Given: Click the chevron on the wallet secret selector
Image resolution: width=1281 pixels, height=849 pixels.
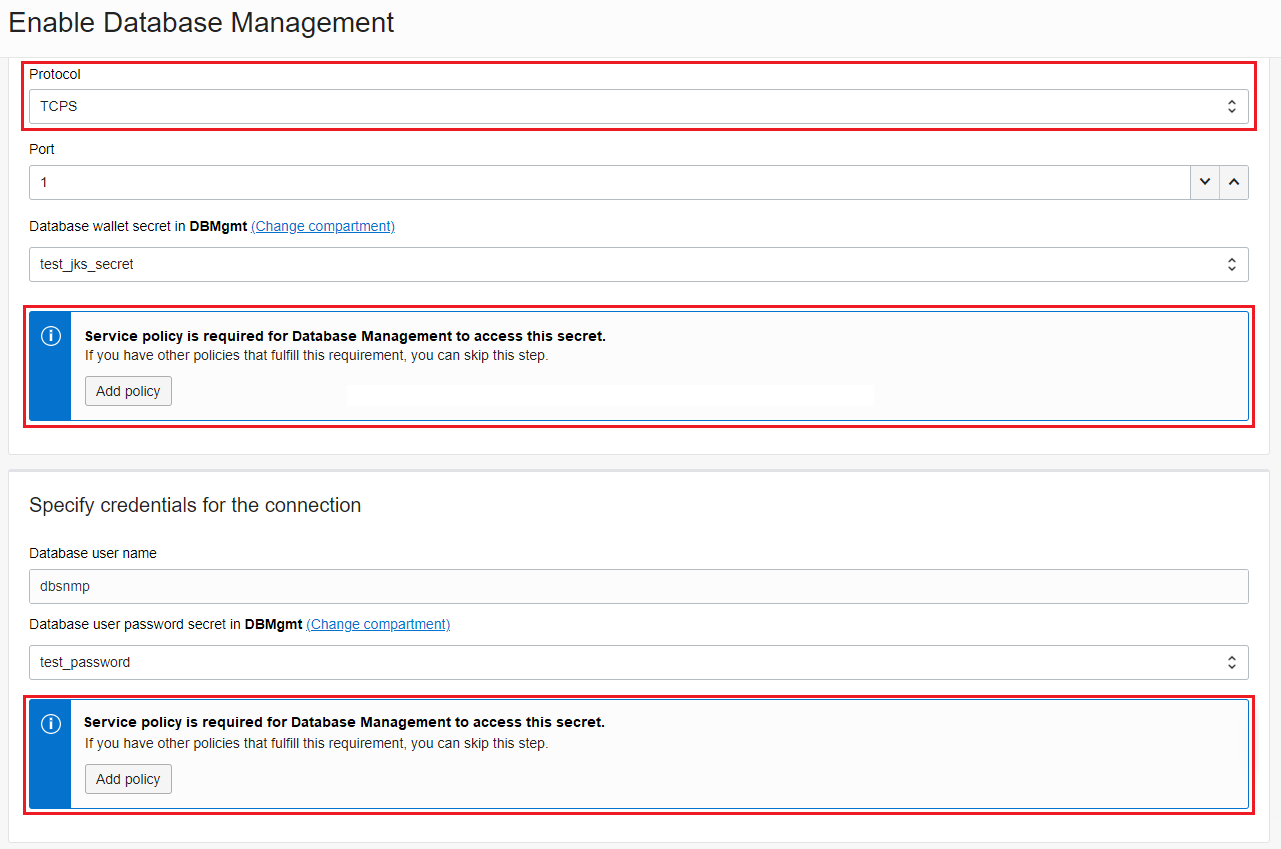Looking at the screenshot, I should (x=1233, y=264).
